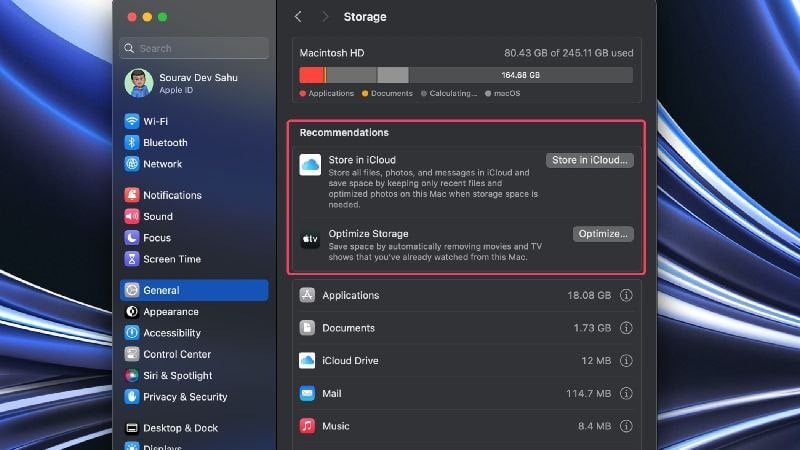Go back using the back chevron
The width and height of the screenshot is (800, 450).
pyautogui.click(x=298, y=17)
